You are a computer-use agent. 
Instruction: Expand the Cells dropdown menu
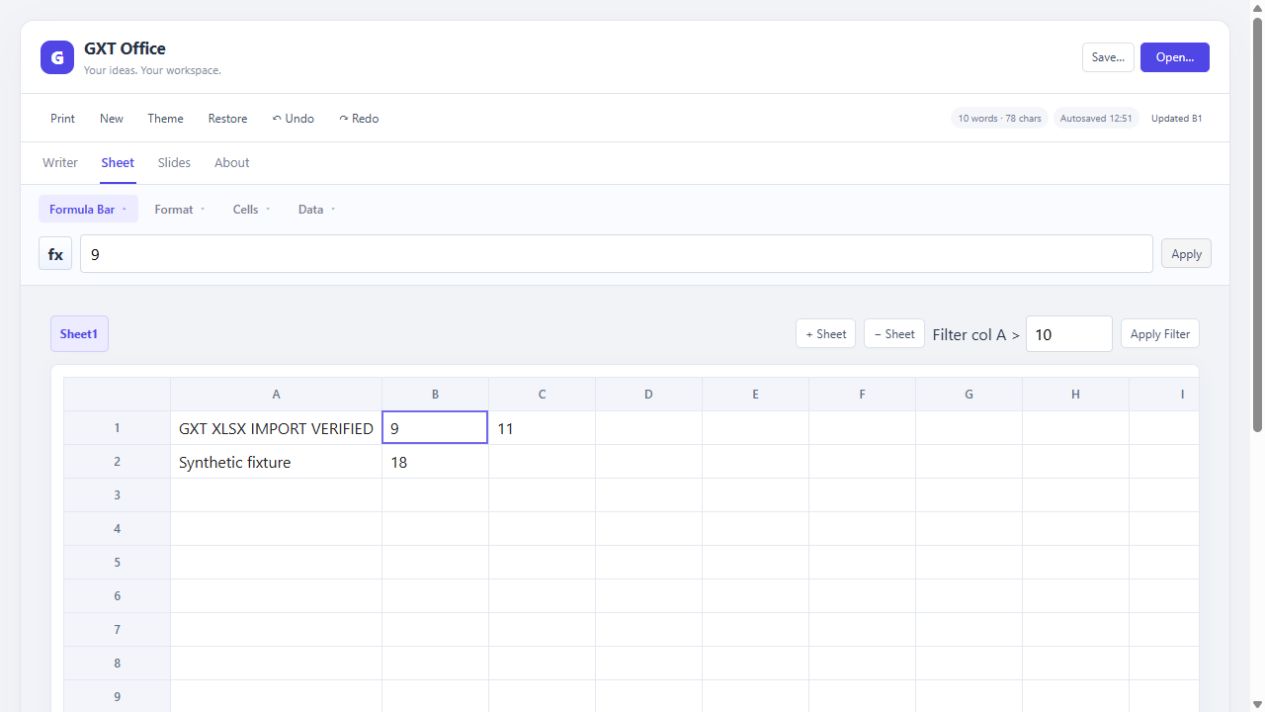tap(251, 209)
